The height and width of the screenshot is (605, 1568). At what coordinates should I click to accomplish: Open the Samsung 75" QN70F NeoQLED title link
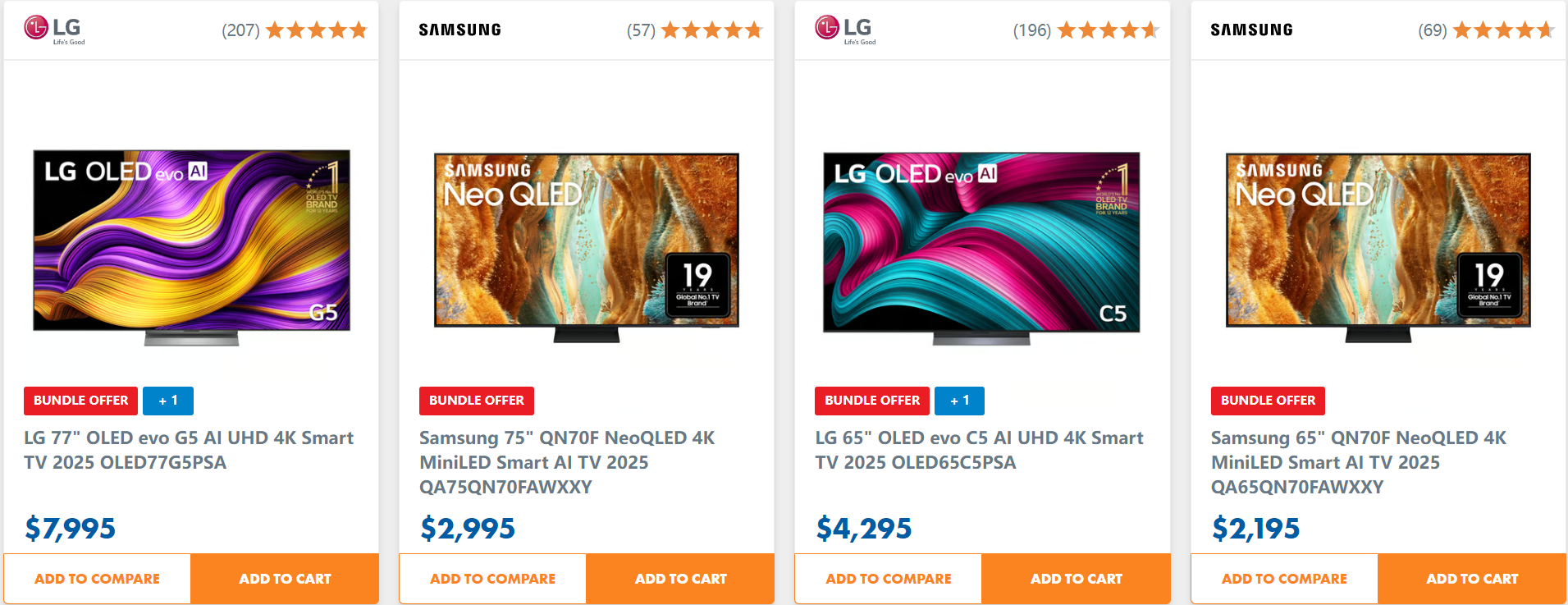click(566, 462)
